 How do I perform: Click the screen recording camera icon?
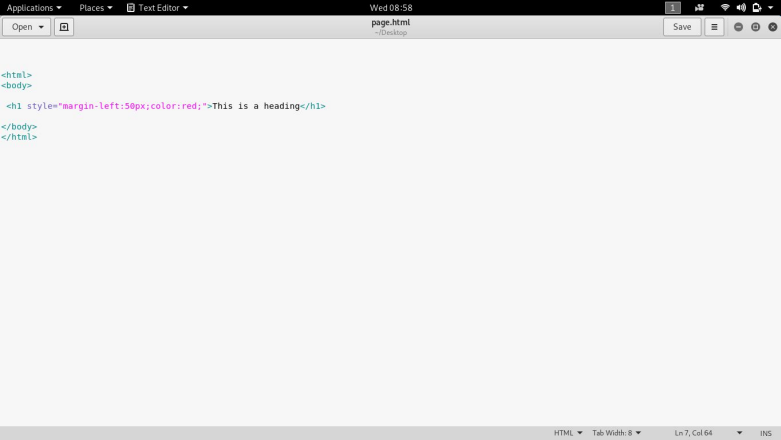[699, 7]
